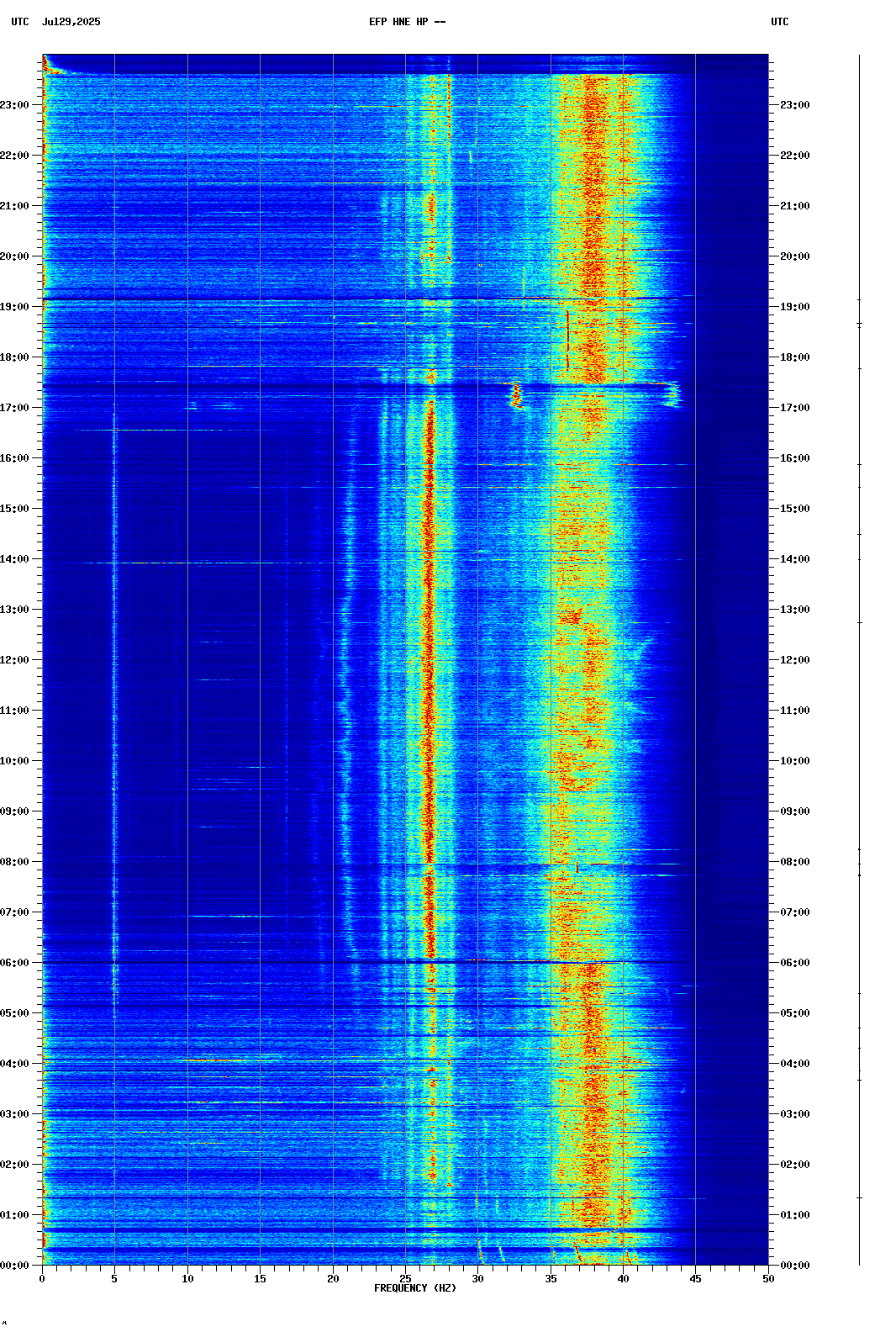Click the 05:00 label on the left axis
896x1332 pixels.
point(14,1013)
